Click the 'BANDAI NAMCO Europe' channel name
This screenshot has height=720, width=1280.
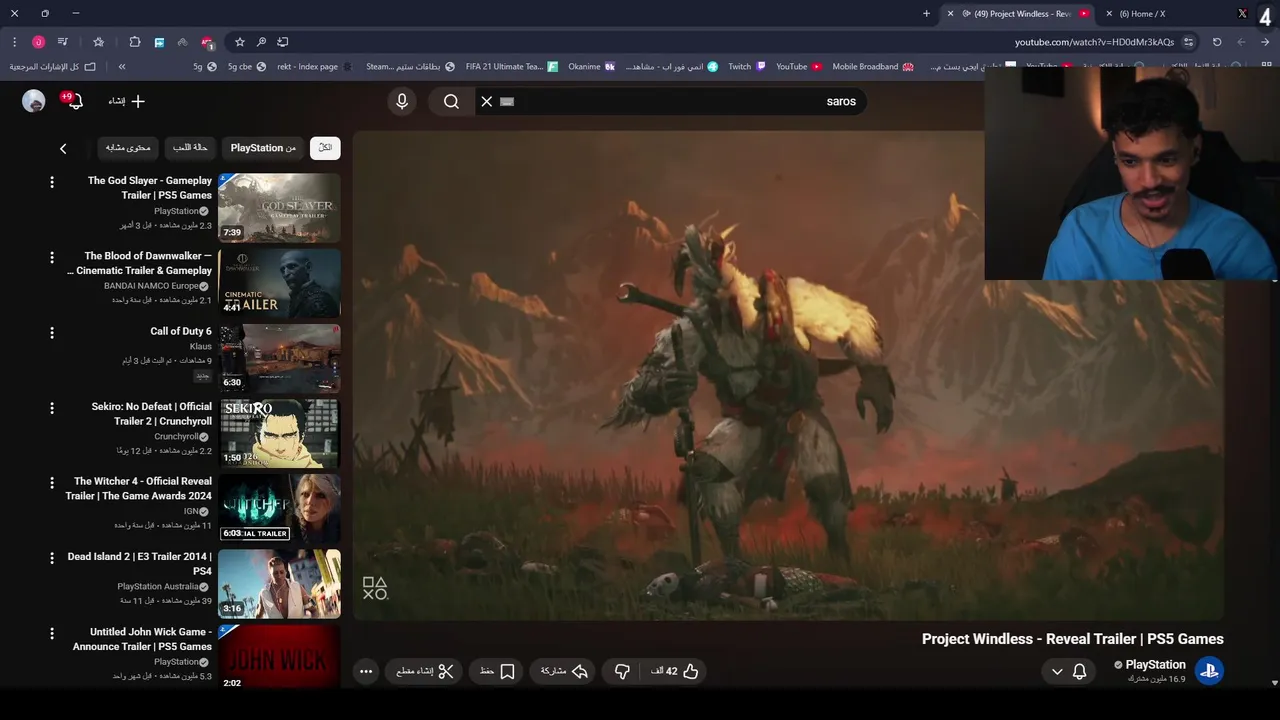pyautogui.click(x=151, y=286)
